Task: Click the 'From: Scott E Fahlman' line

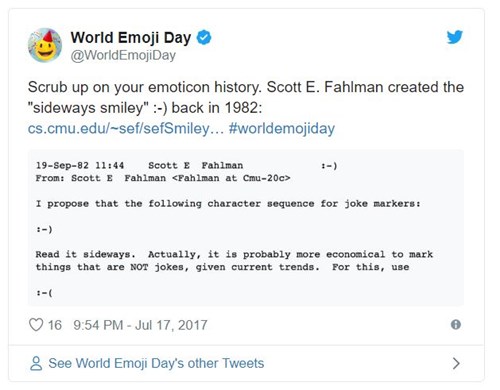Action: click(163, 178)
